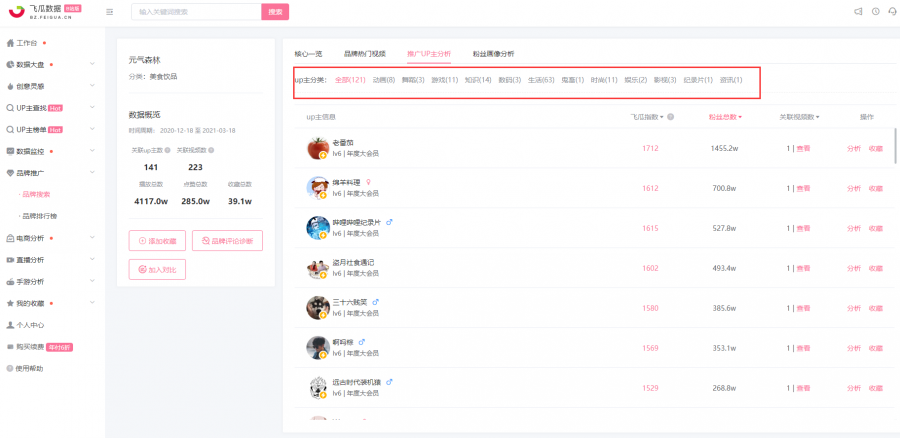Screen dimensions: 900x438
Task: Open 品牌排行榜 in the sidebar
Action: 39,216
